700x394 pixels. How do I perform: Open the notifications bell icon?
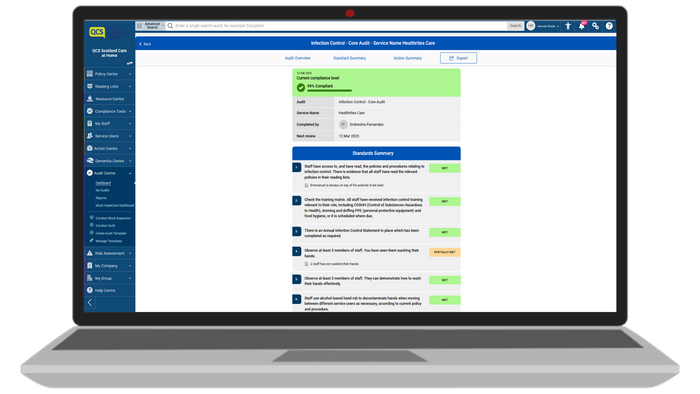pos(581,26)
